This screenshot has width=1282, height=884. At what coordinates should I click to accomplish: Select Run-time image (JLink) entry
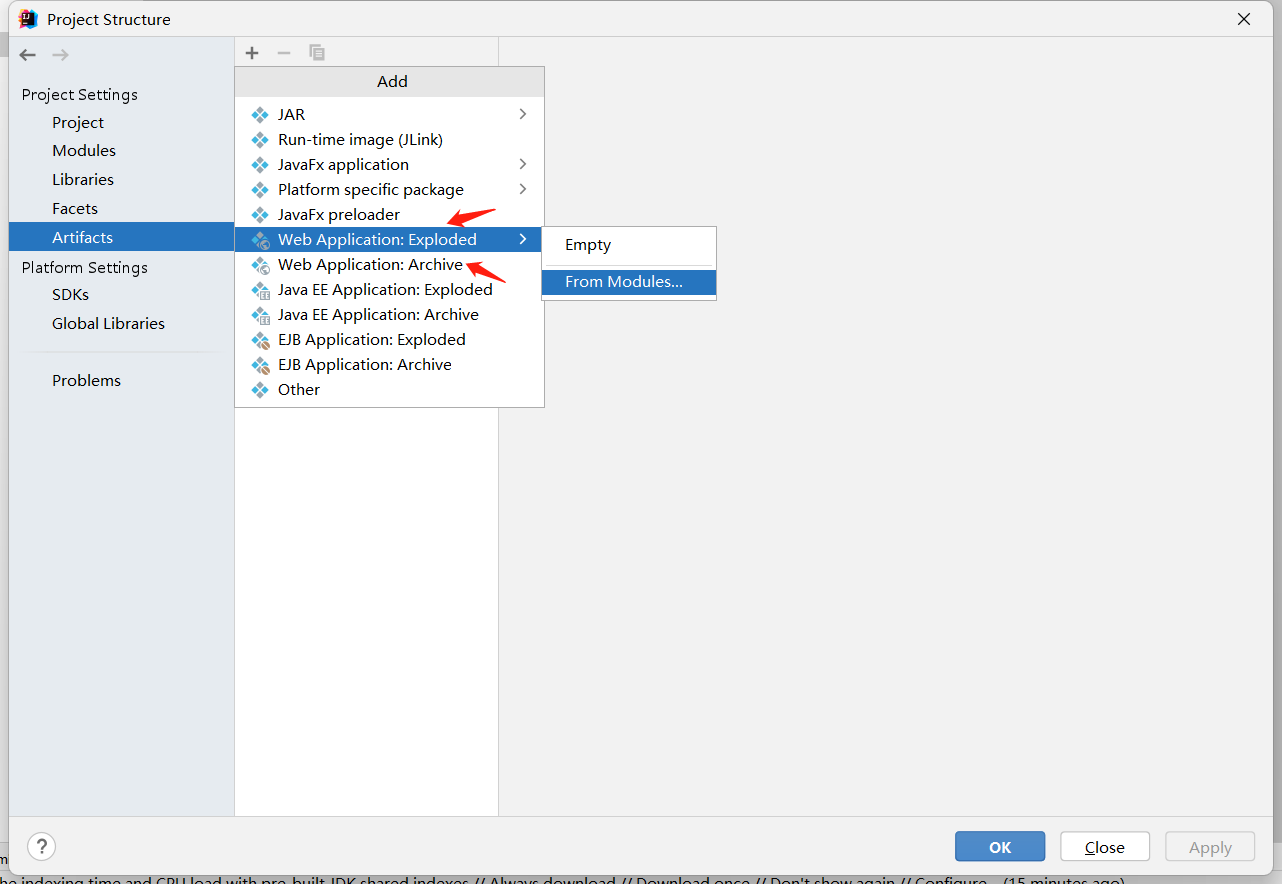pos(390,140)
